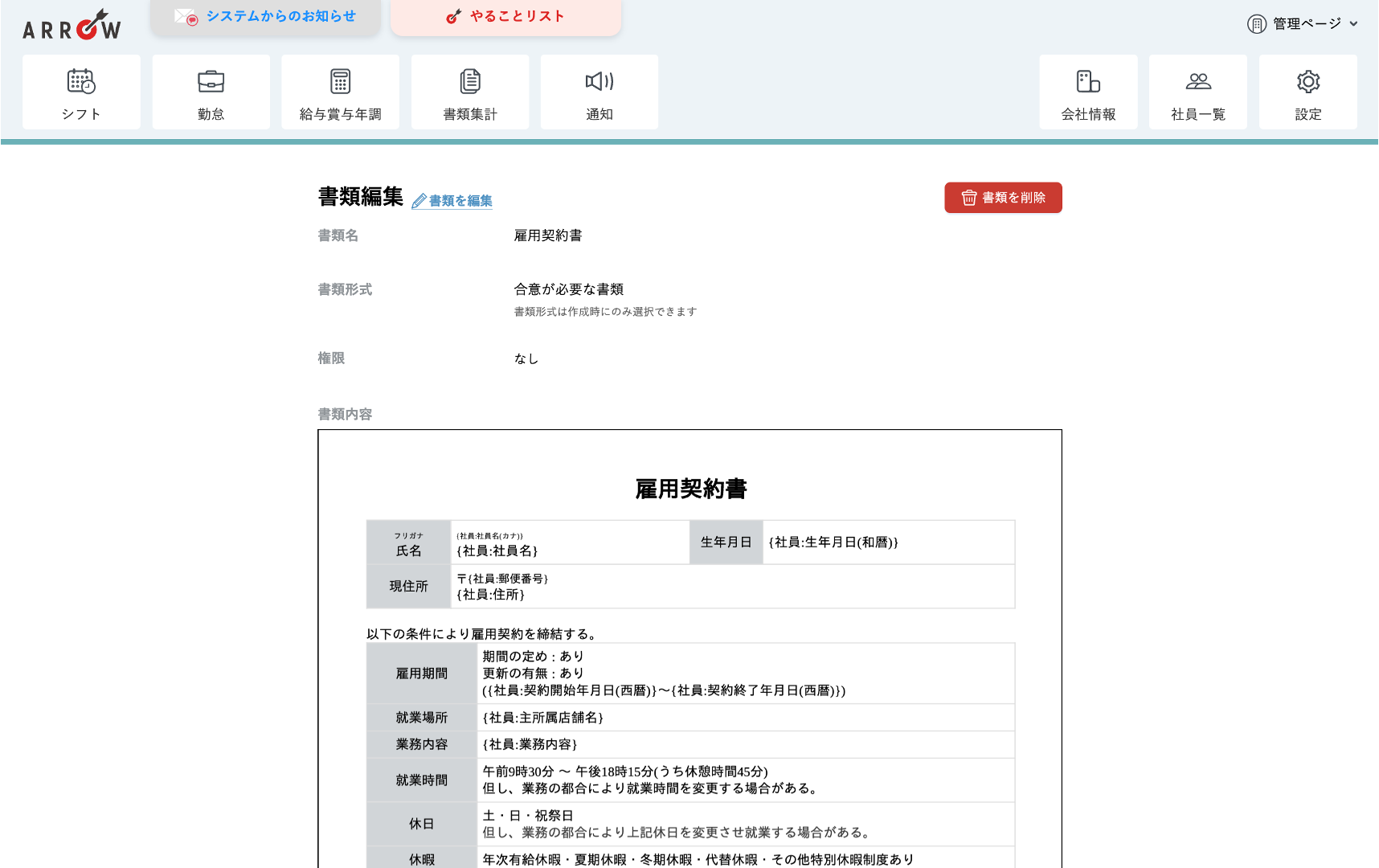Click the 就業時間 row header

pyautogui.click(x=422, y=780)
